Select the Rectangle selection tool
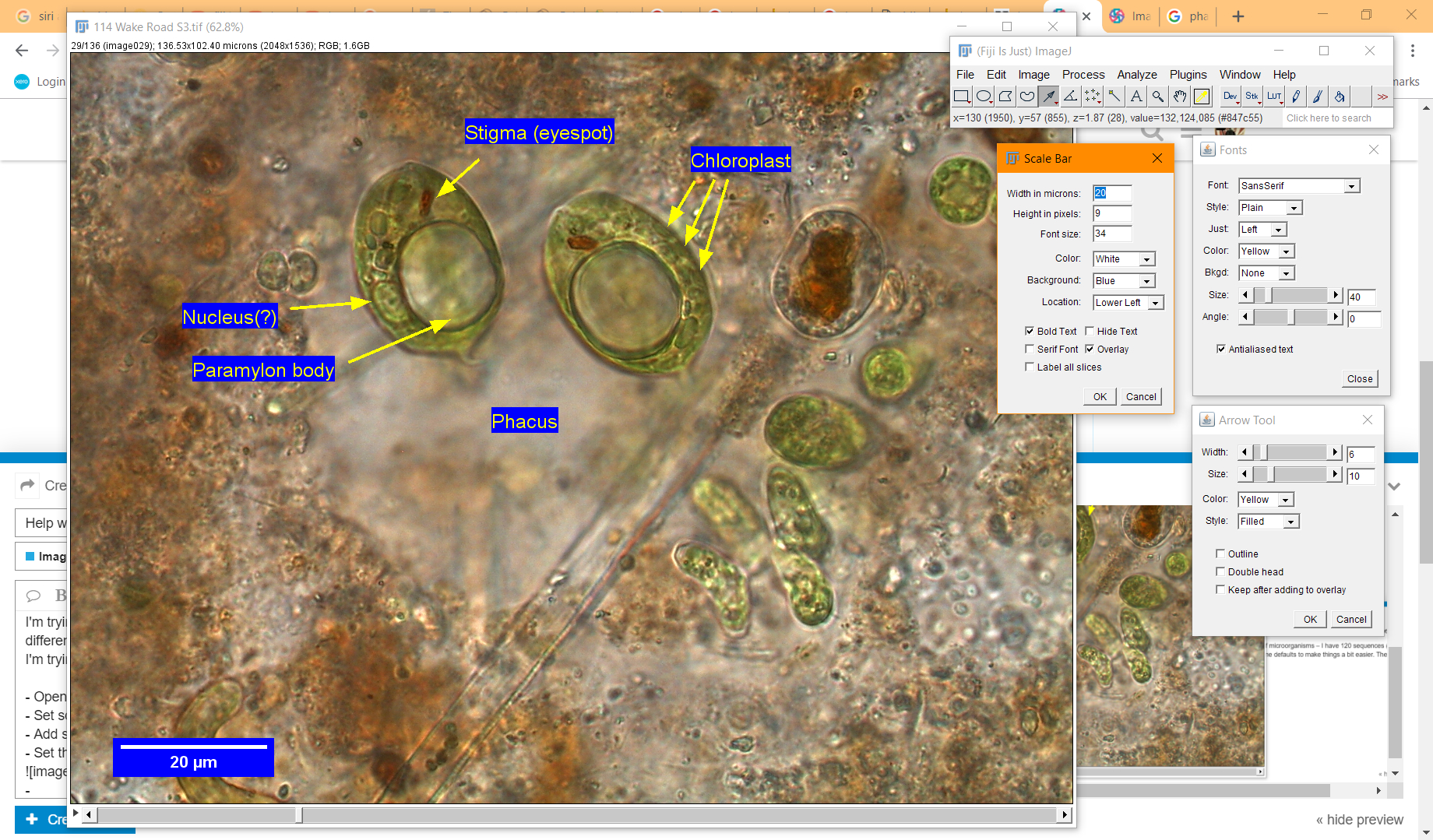The height and width of the screenshot is (840, 1433). pyautogui.click(x=961, y=96)
